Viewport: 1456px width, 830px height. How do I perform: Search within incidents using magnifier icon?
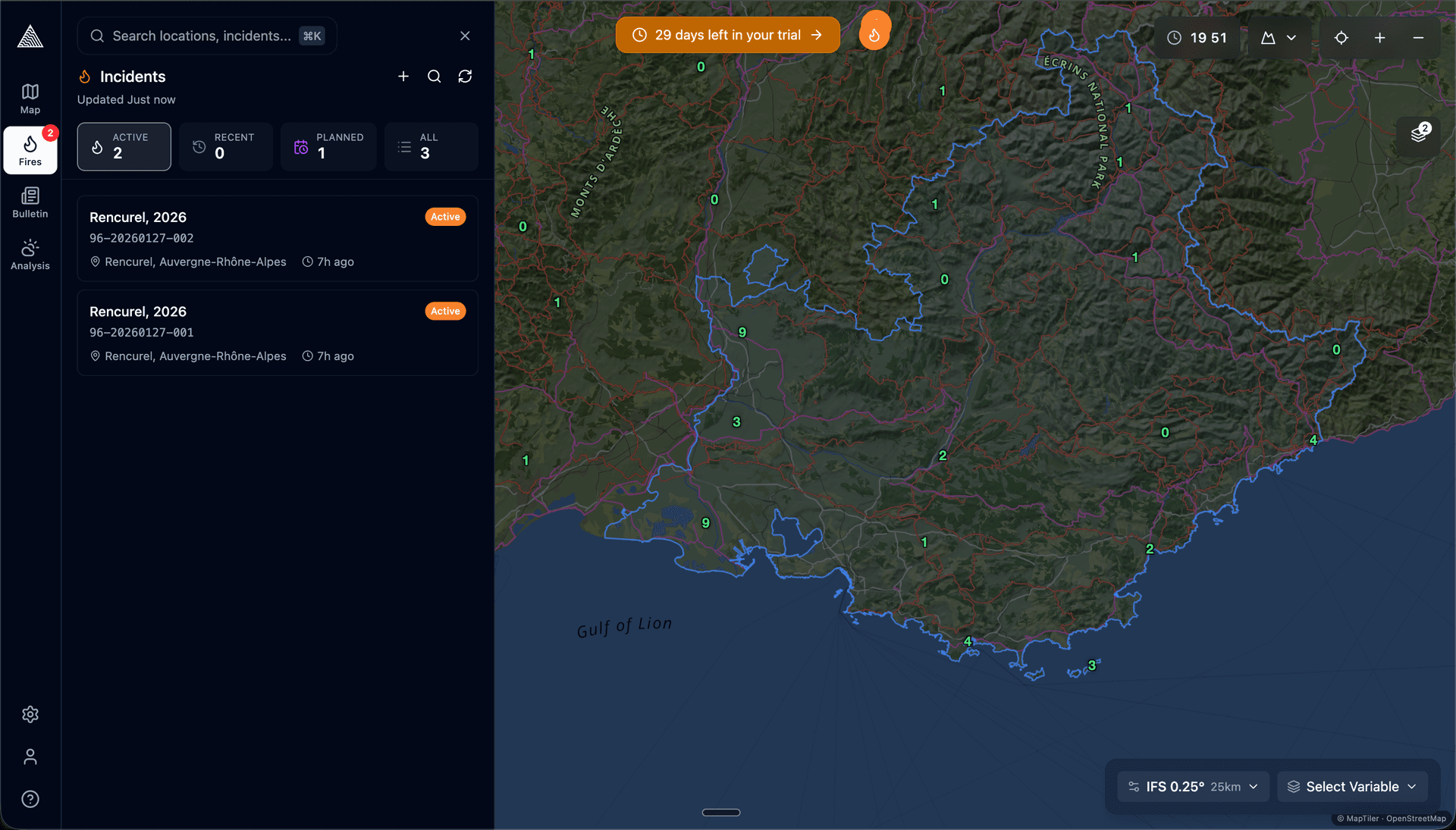434,77
